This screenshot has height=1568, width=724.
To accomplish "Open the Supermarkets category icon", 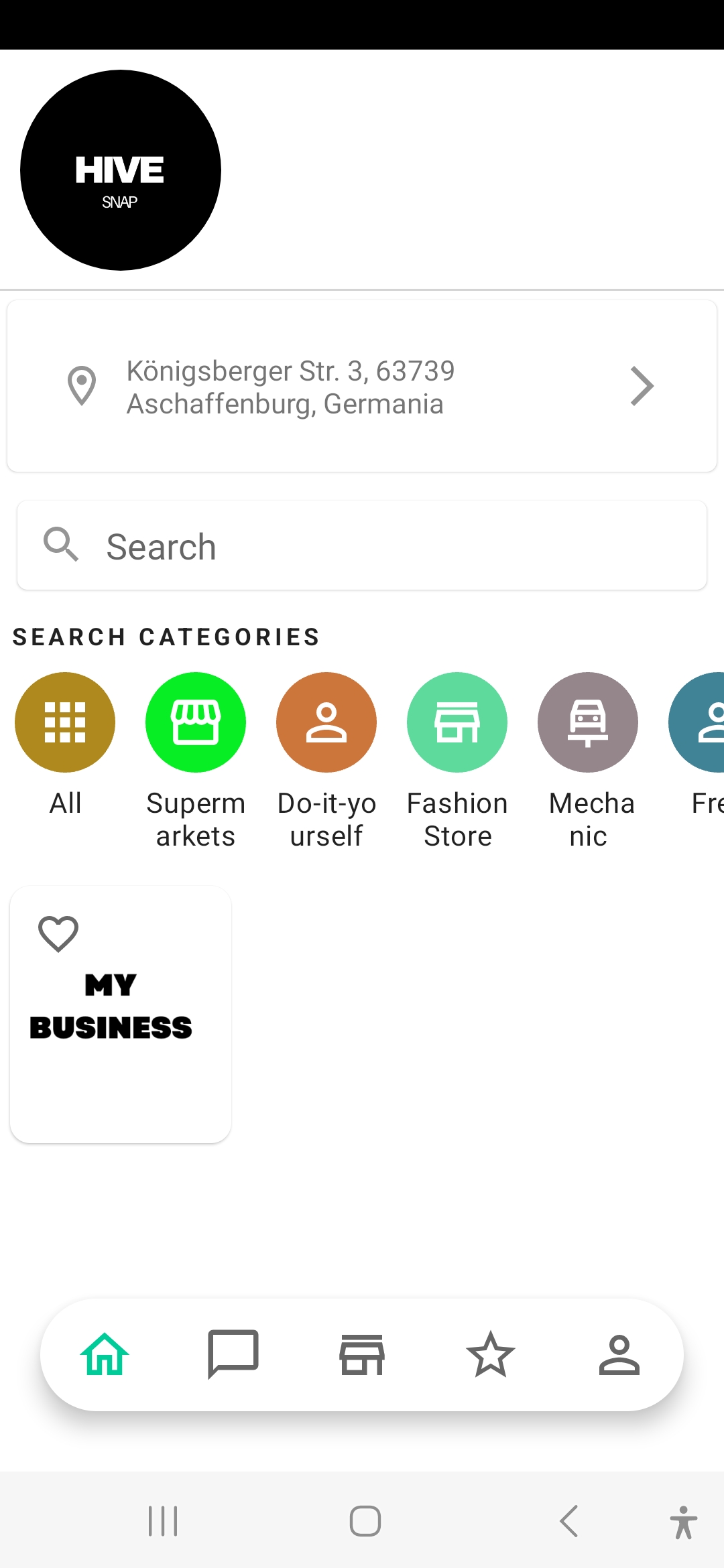I will tap(196, 722).
